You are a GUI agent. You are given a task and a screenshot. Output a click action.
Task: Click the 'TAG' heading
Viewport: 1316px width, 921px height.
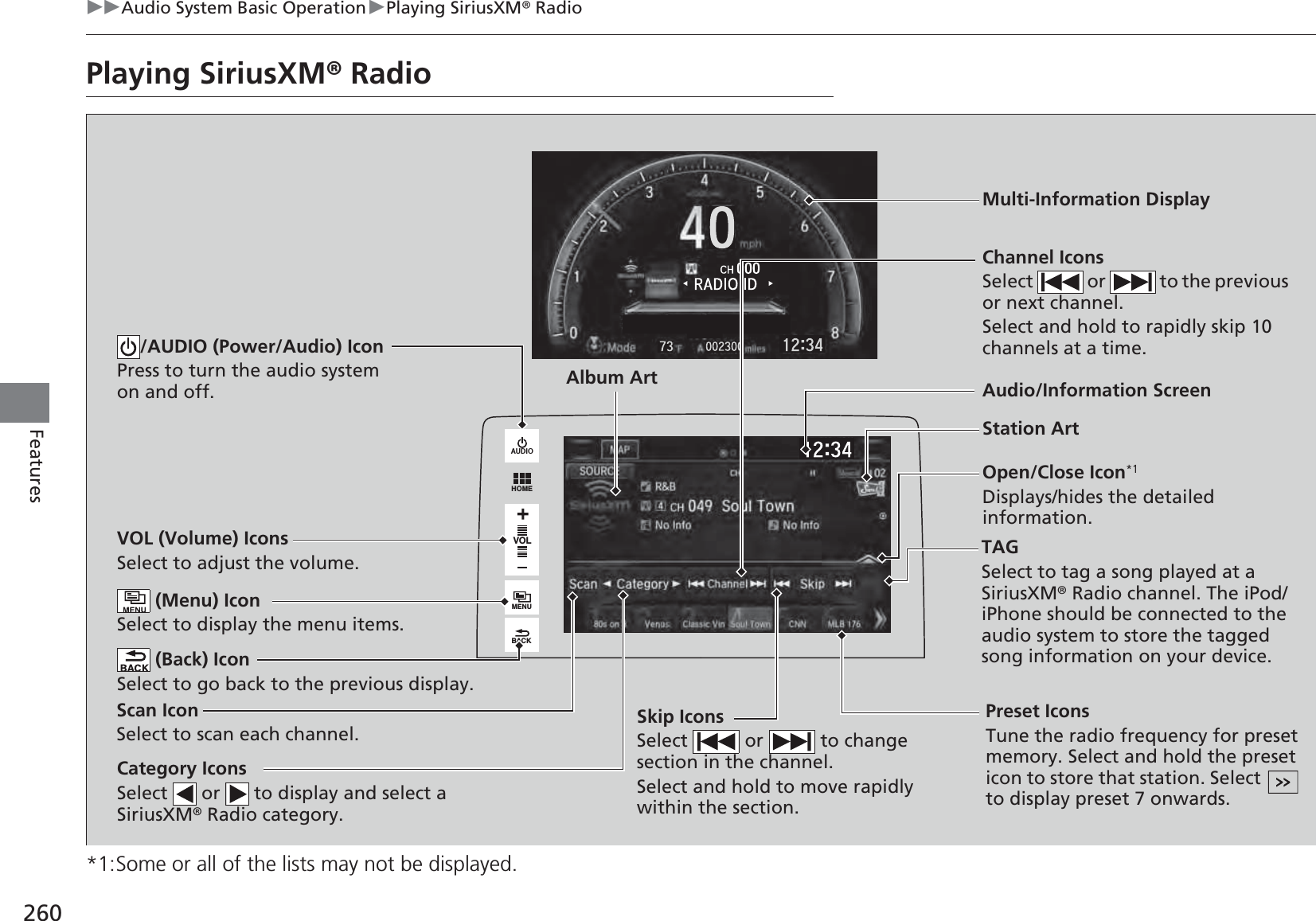pos(1000,547)
